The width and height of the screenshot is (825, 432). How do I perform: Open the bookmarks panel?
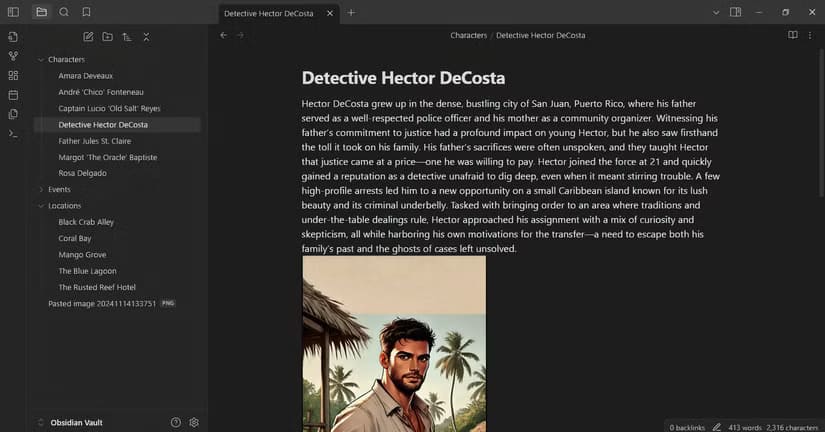(x=87, y=12)
